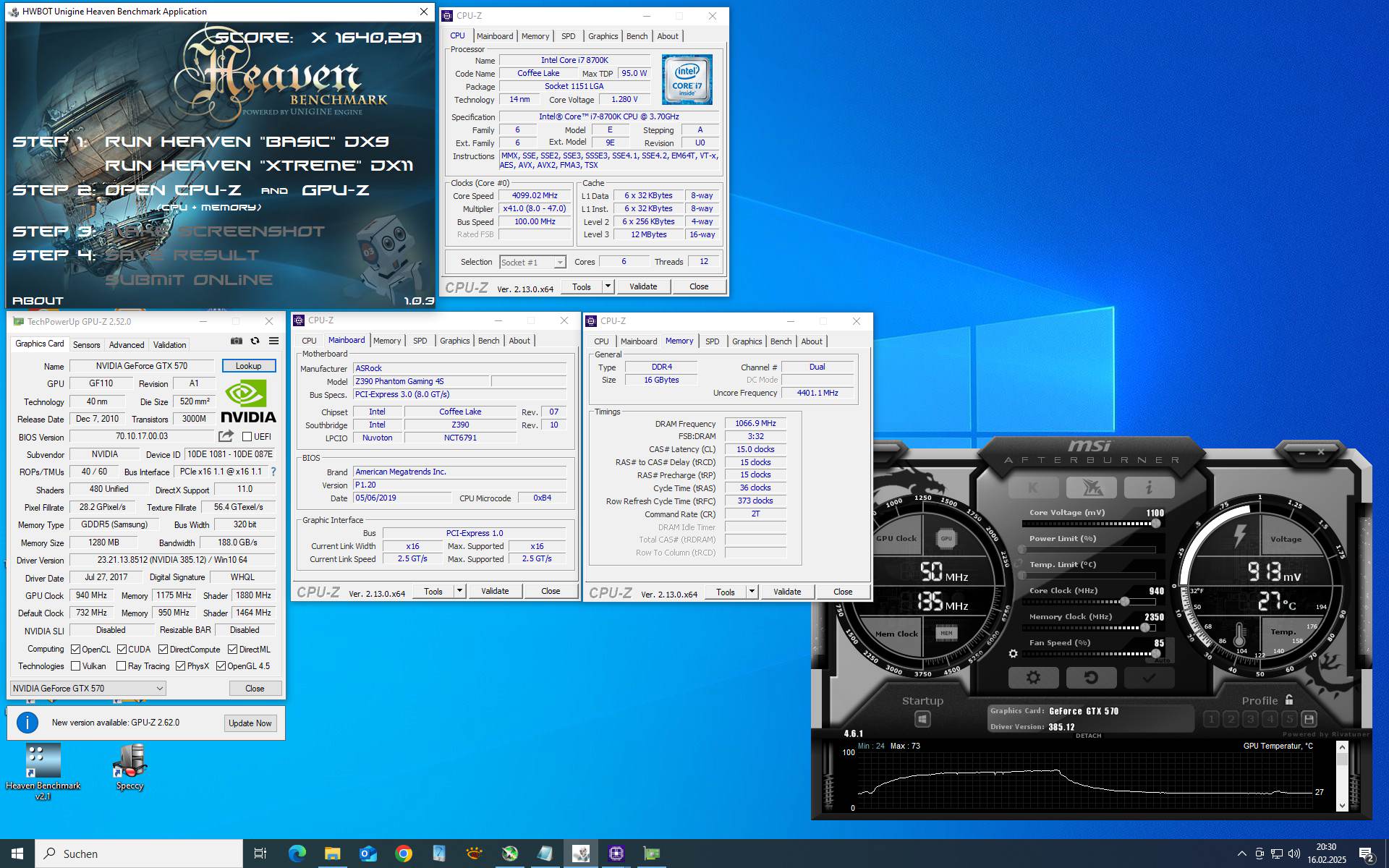Open Outlook from the taskbar
1389x868 pixels.
tap(368, 854)
